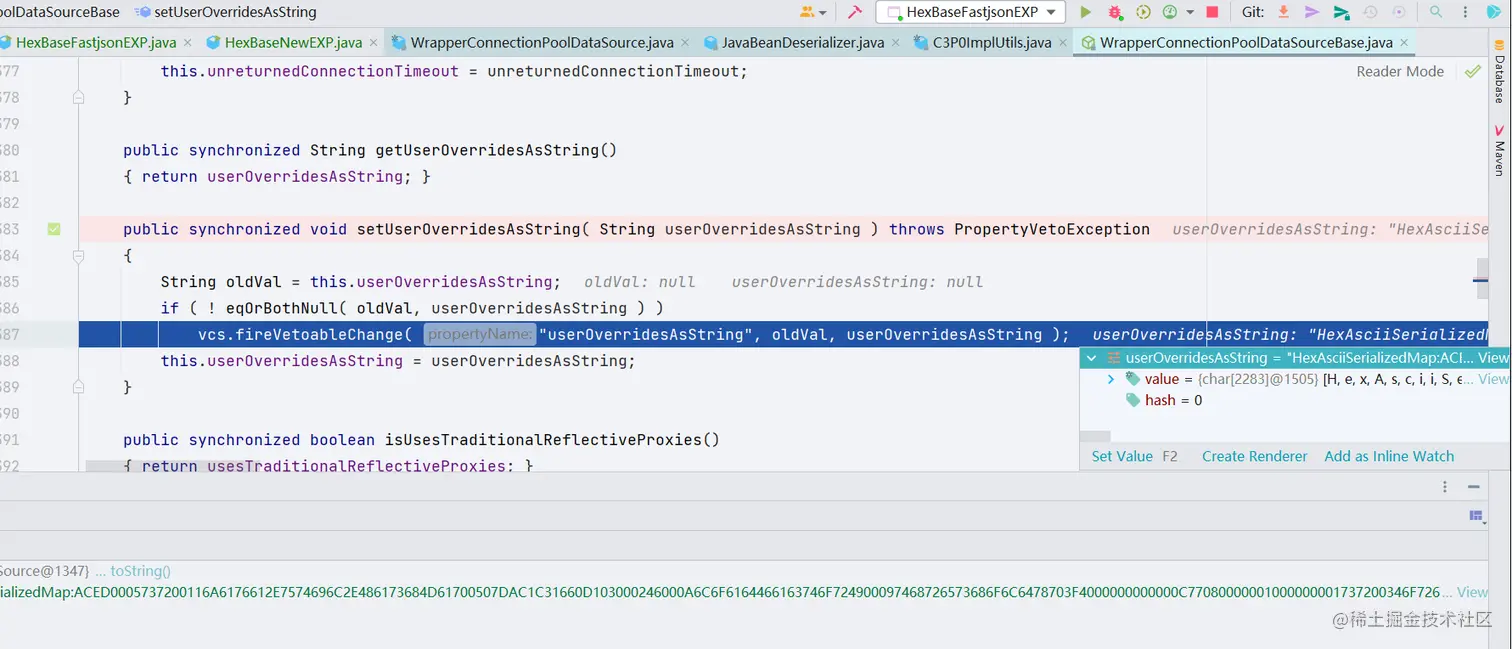This screenshot has height=649, width=1512.
Task: Toggle fold marker at line 584 opening brace
Action: coord(78,256)
